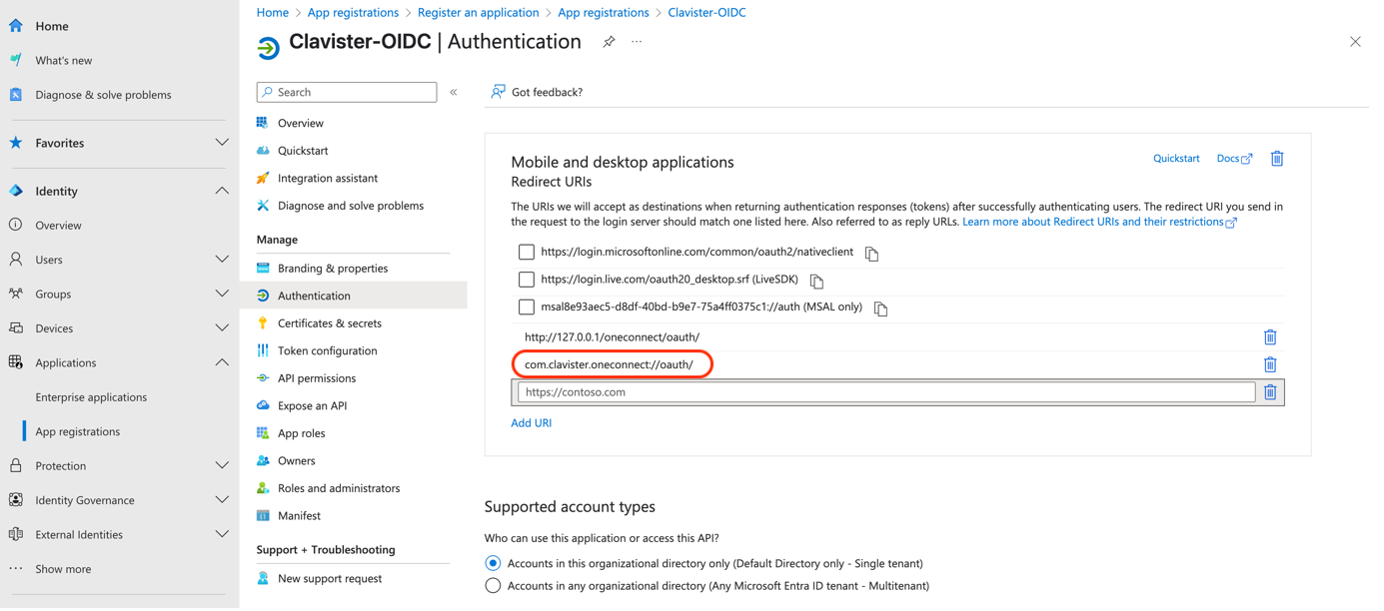Check the LiveSDK desktop.srf checkbox

click(x=526, y=279)
